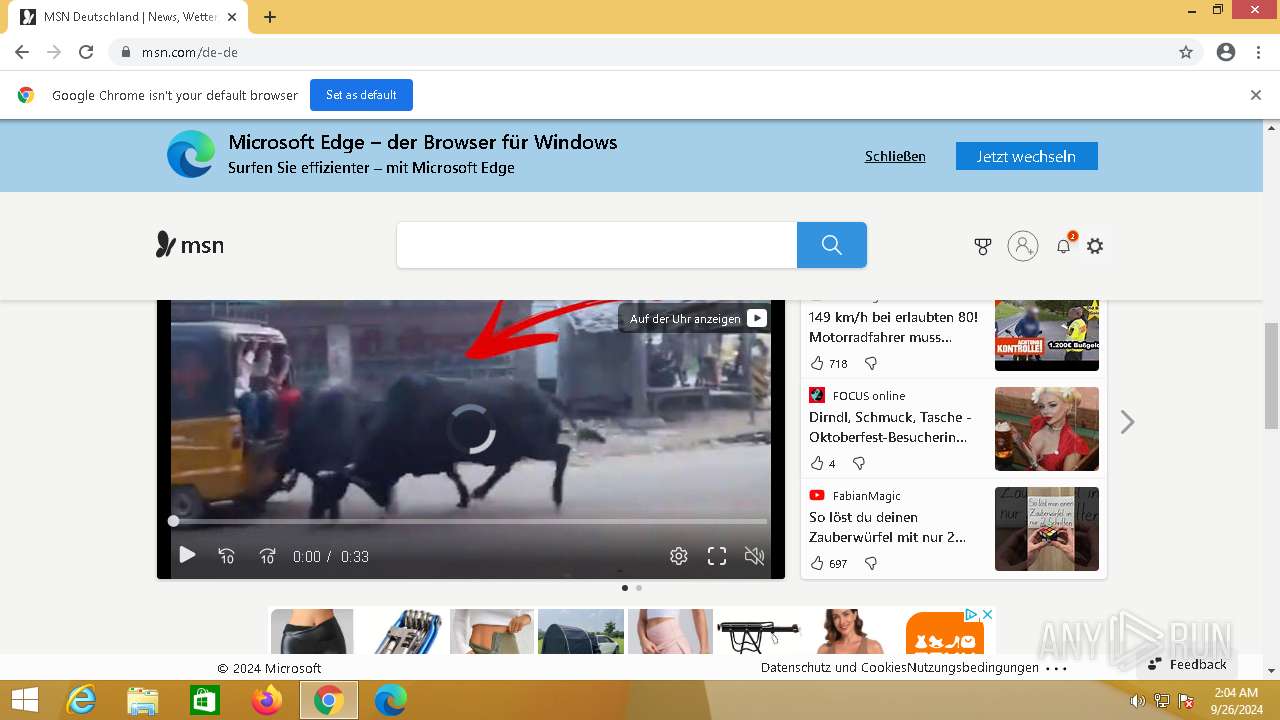
Task: Open the Windows Start menu
Action: click(x=24, y=701)
